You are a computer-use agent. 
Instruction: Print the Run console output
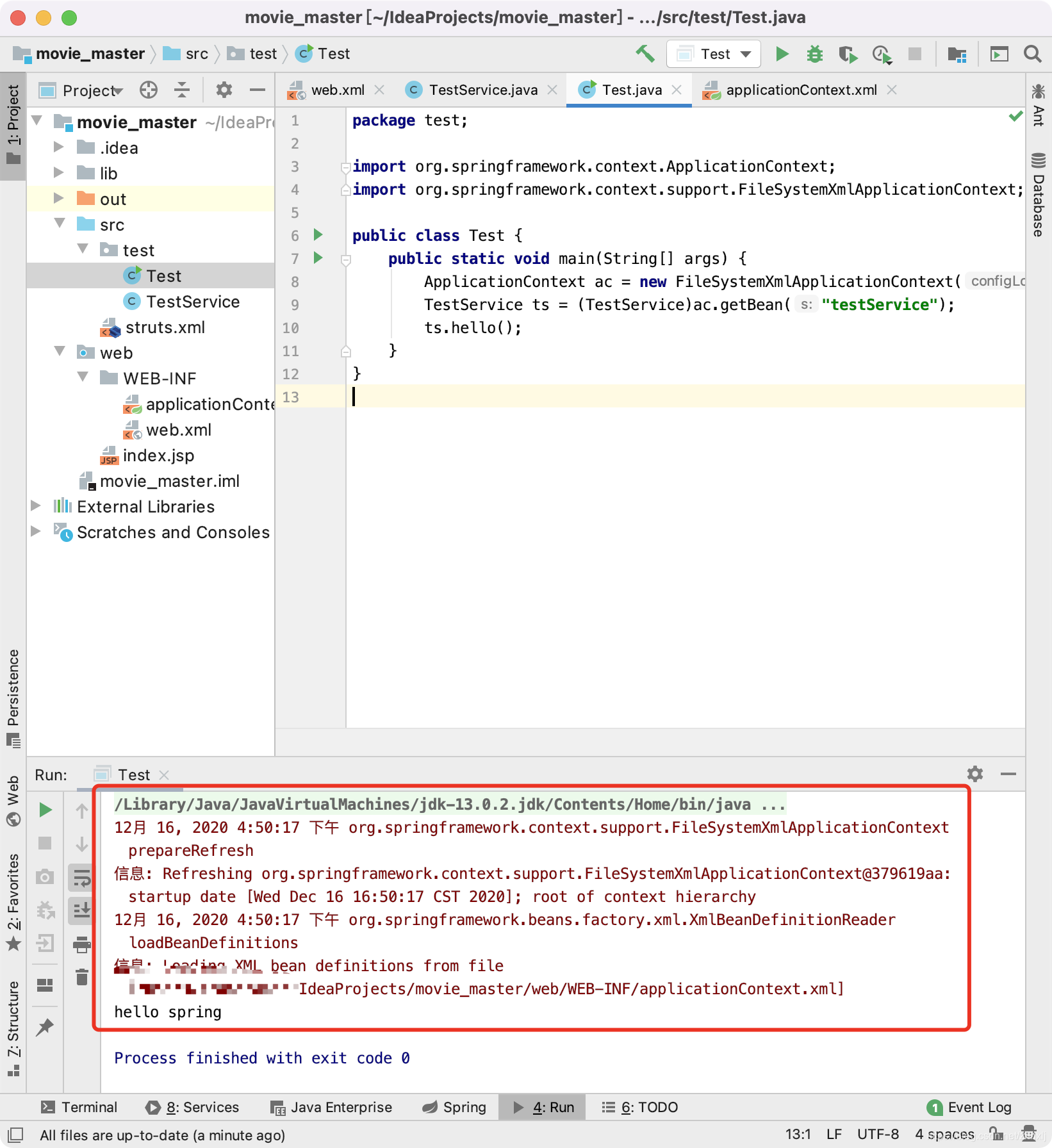(82, 944)
